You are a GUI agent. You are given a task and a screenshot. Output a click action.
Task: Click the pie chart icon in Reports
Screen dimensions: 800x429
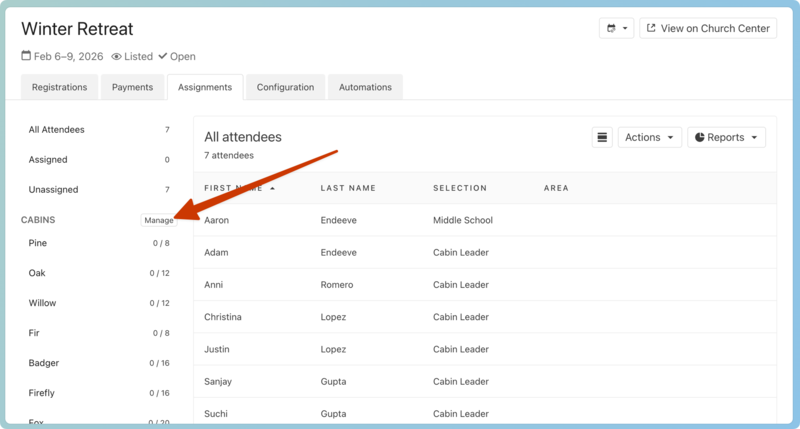click(x=700, y=137)
